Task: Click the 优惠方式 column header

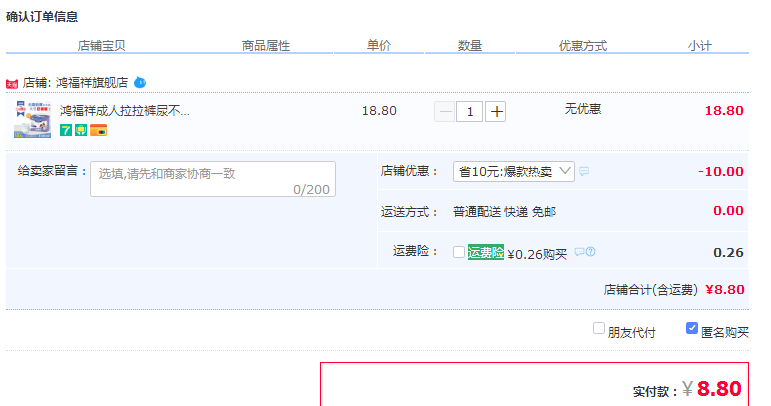Action: click(583, 46)
